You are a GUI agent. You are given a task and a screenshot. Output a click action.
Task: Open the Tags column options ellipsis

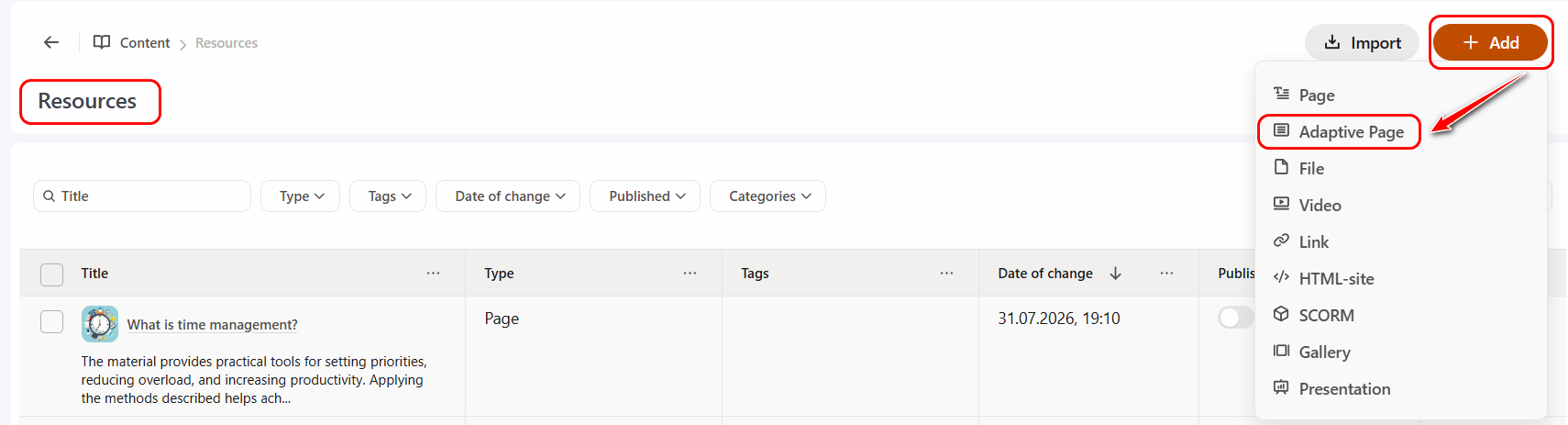click(946, 274)
